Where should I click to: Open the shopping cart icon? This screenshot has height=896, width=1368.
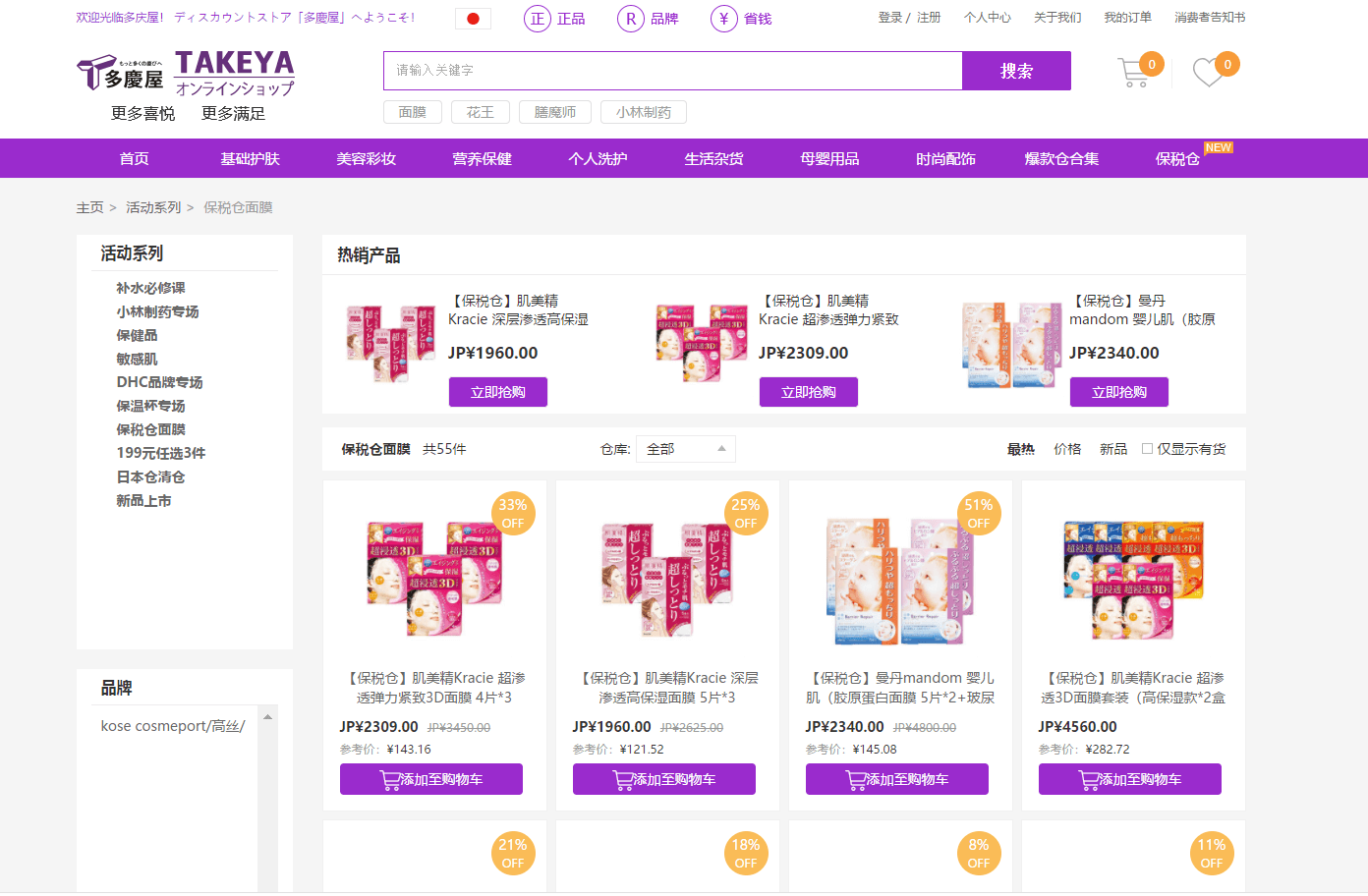[1135, 73]
